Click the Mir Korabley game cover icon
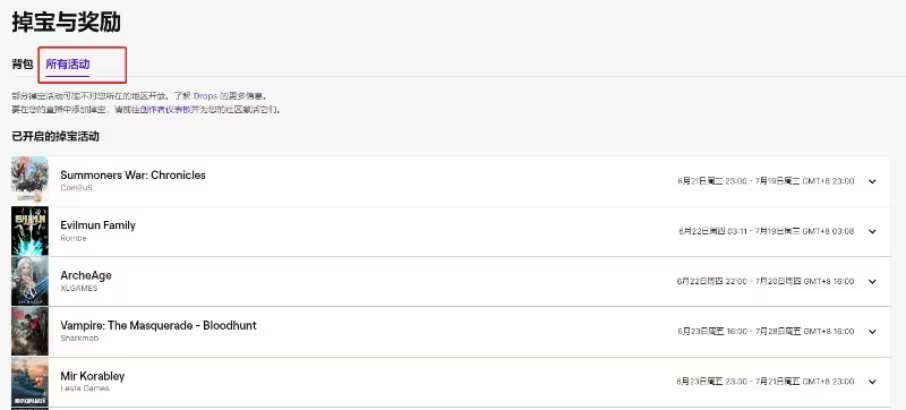 pos(29,383)
